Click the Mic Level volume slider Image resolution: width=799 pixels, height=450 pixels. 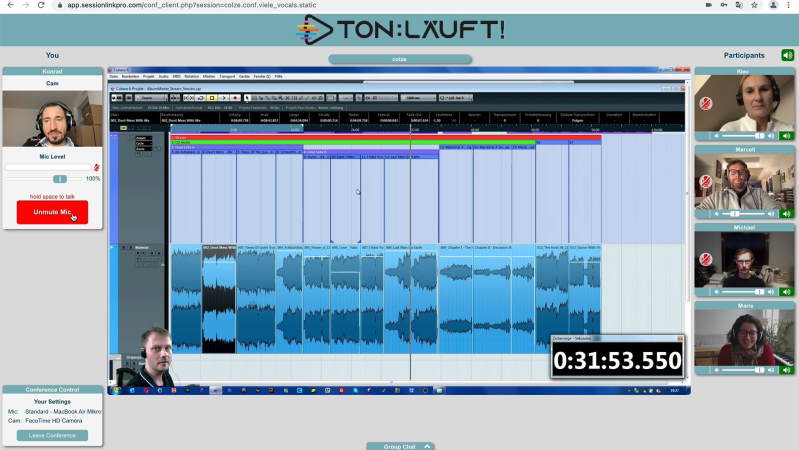(59, 178)
